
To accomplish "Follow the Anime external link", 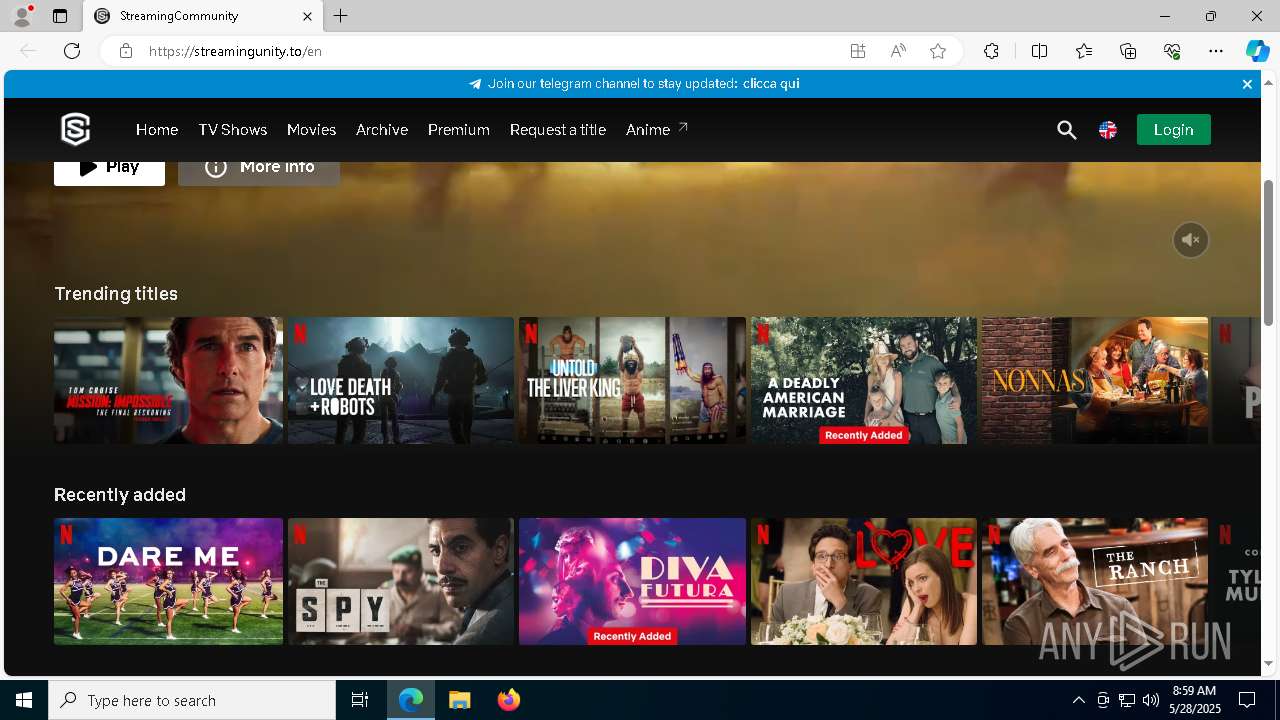I will (656, 130).
